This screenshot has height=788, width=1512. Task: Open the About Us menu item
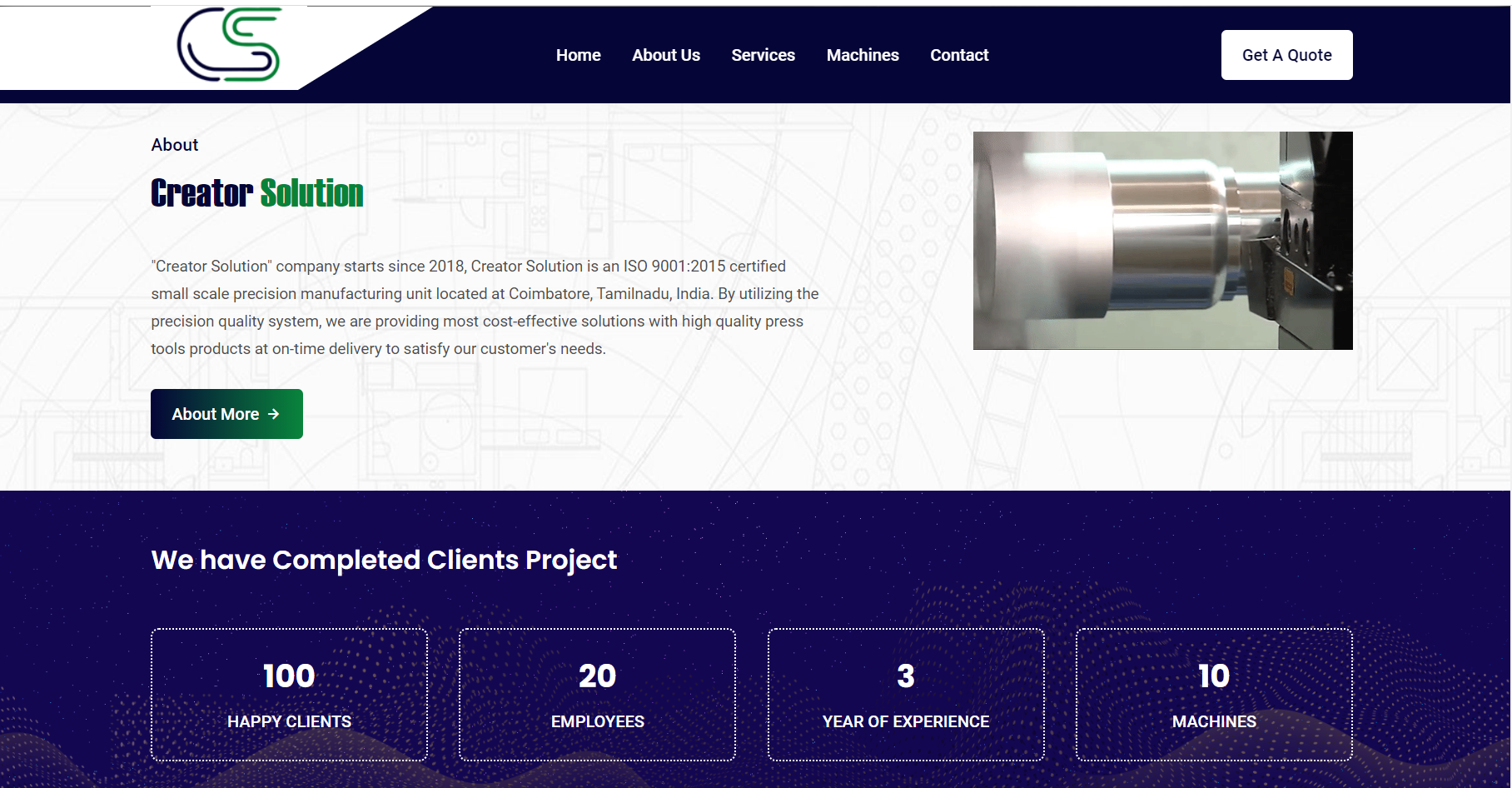pyautogui.click(x=665, y=55)
